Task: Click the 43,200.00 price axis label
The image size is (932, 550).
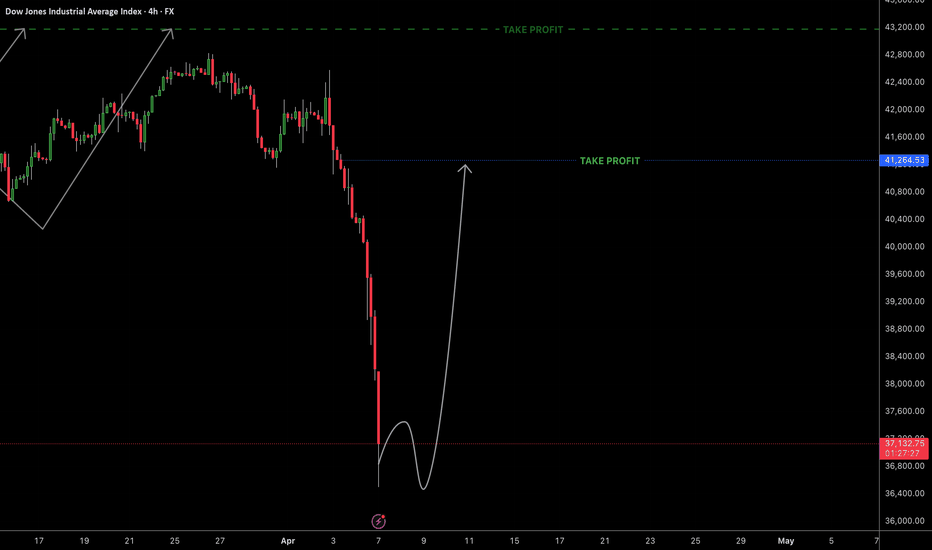Action: tap(904, 27)
